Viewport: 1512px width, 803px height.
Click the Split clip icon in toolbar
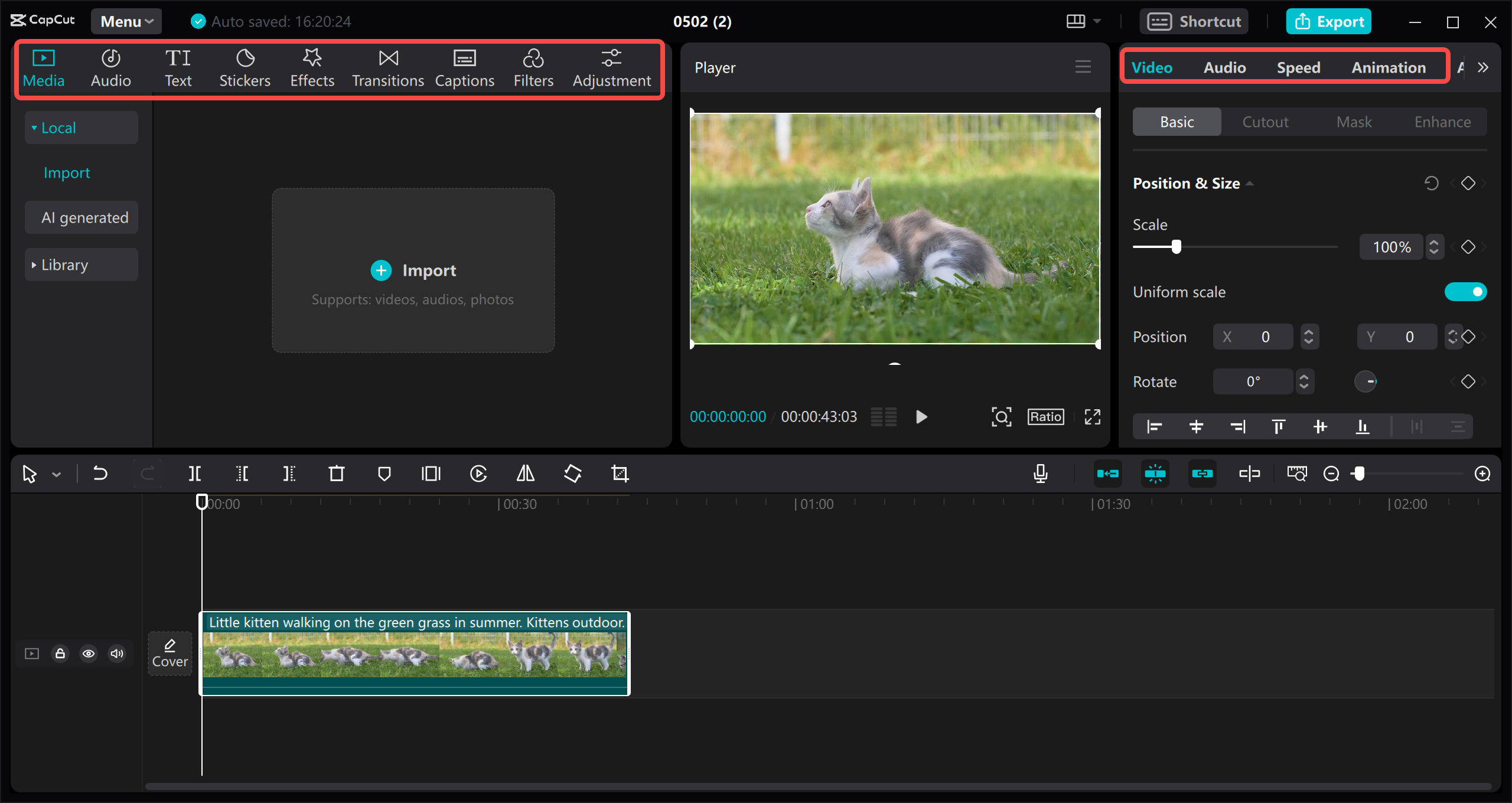196,474
